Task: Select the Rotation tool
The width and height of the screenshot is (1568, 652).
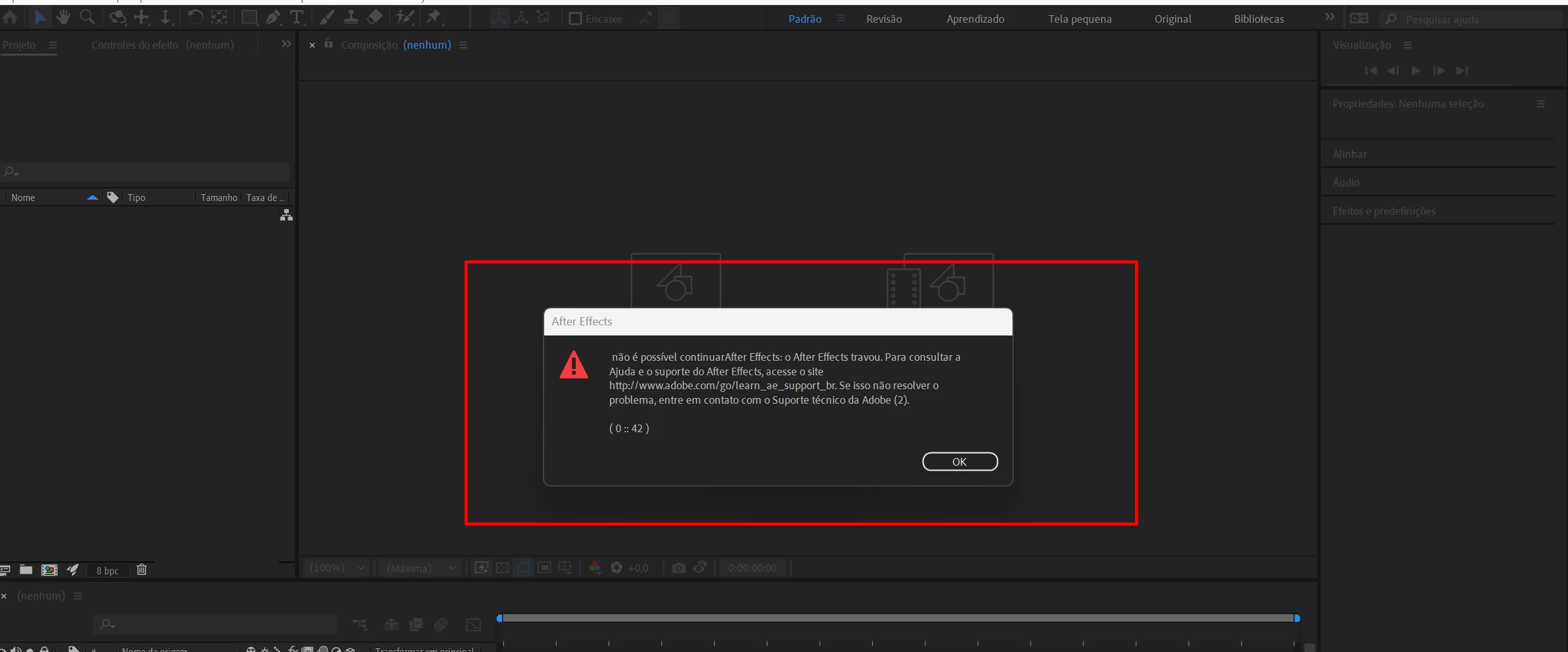Action: tap(195, 18)
